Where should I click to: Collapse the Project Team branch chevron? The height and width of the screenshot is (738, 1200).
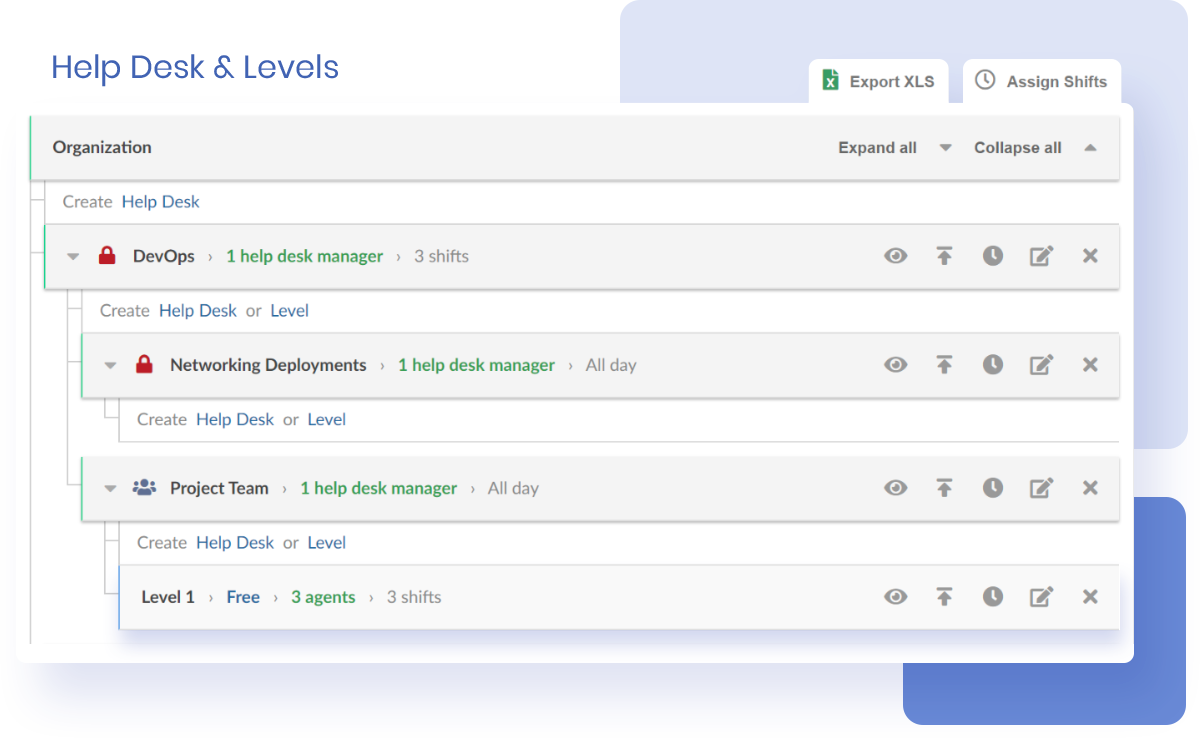click(x=110, y=488)
